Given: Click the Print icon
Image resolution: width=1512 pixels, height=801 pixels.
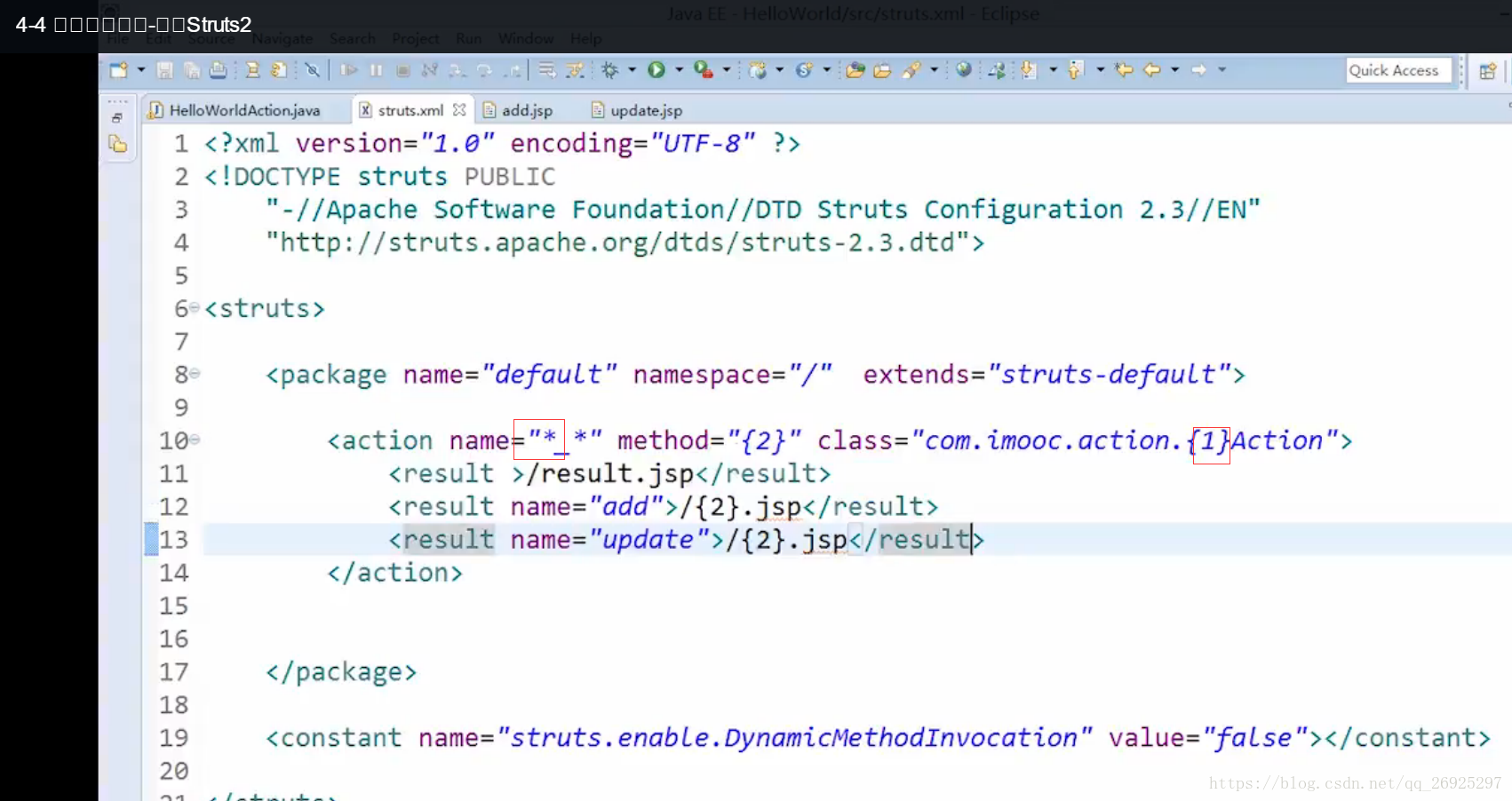Looking at the screenshot, I should [x=218, y=70].
